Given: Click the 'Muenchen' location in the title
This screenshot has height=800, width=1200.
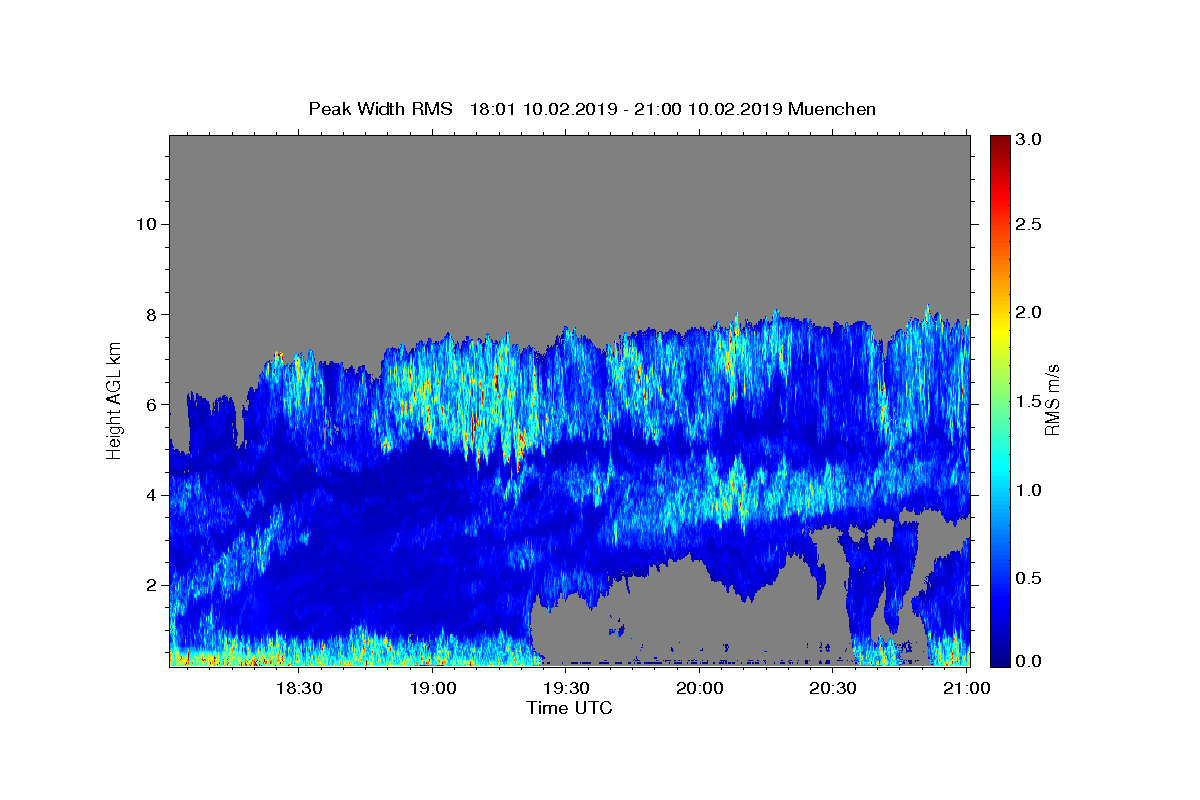Looking at the screenshot, I should 832,109.
